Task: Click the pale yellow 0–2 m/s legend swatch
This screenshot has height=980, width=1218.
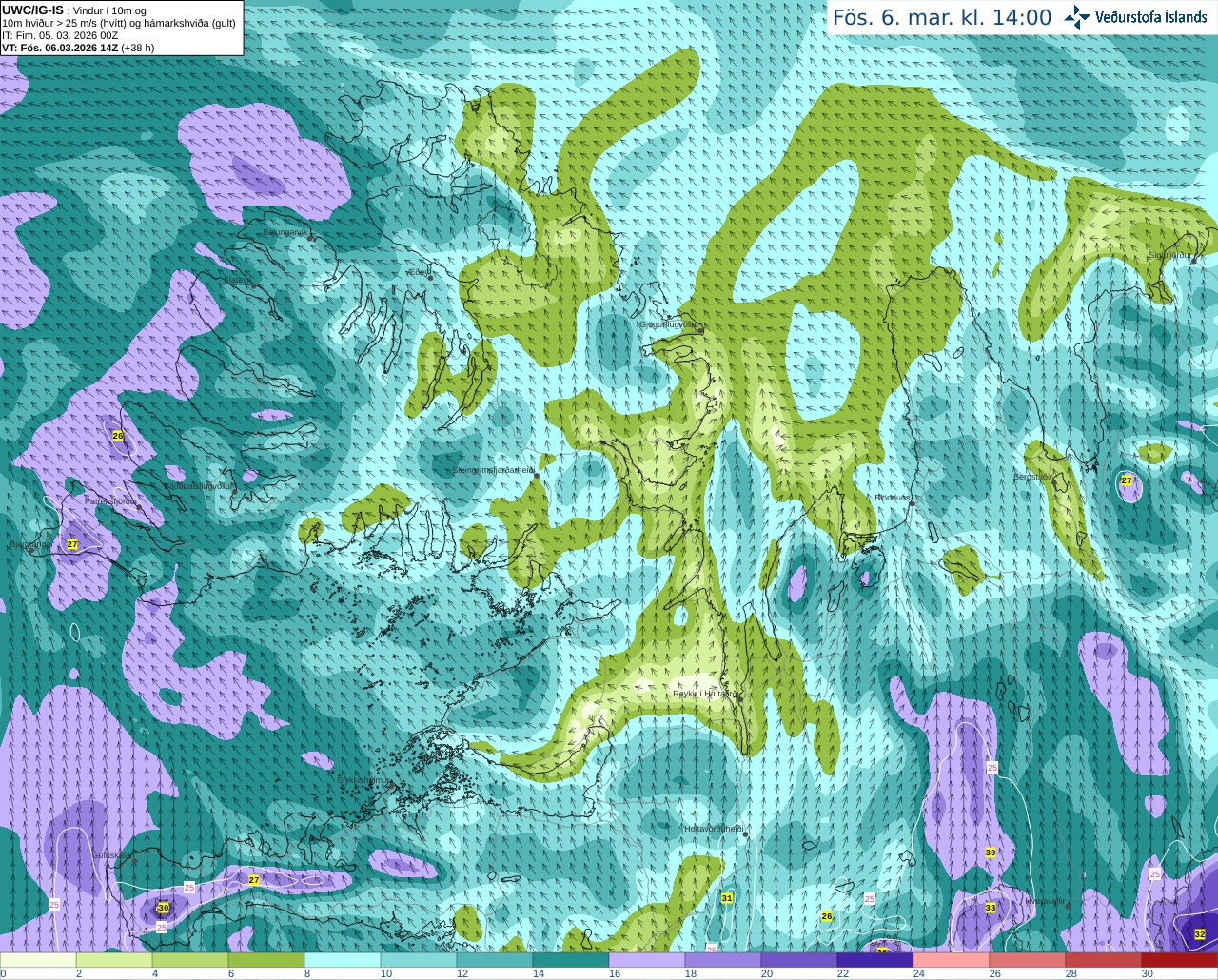Action: [x=38, y=960]
